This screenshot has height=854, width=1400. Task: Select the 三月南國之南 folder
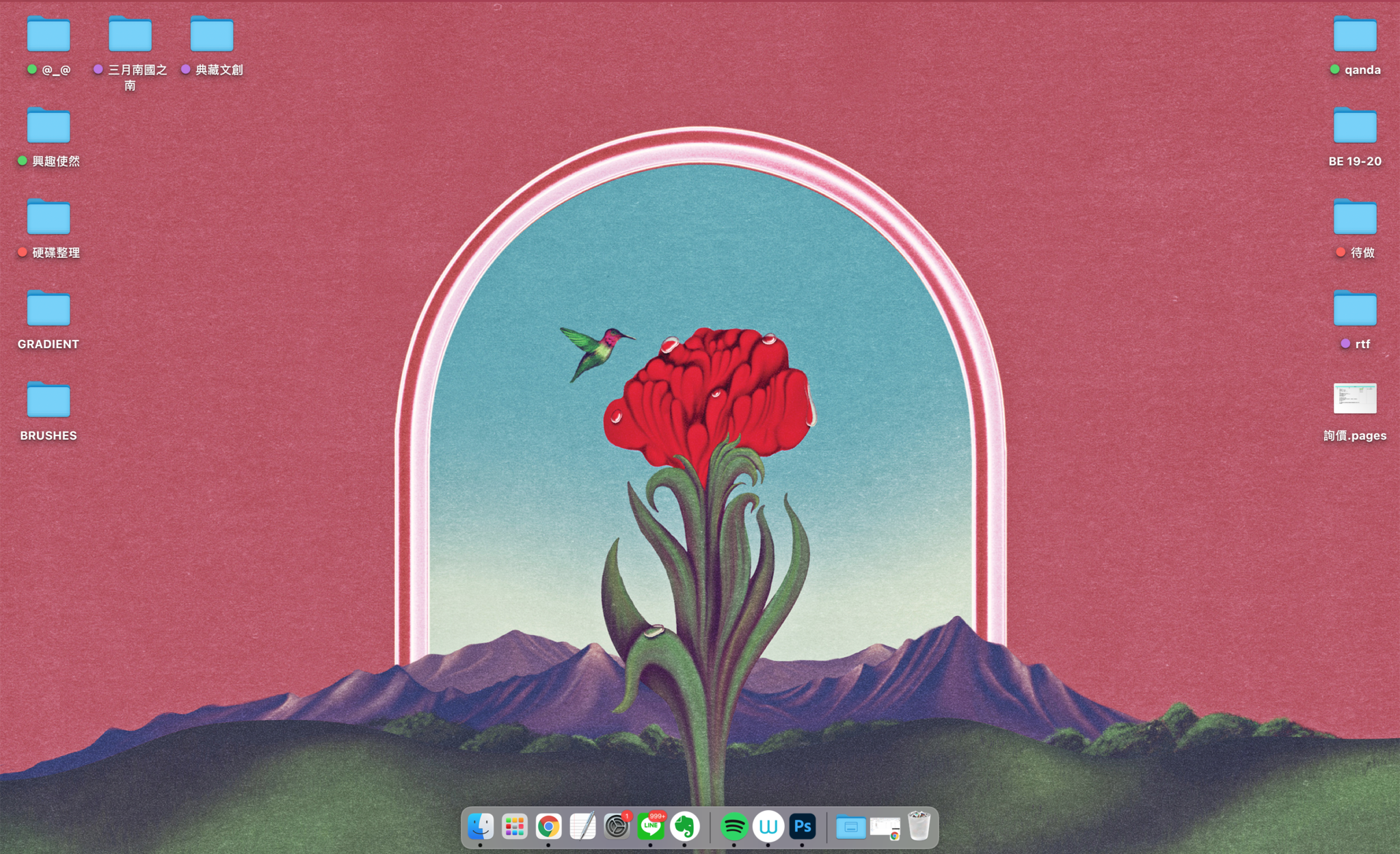coord(130,34)
